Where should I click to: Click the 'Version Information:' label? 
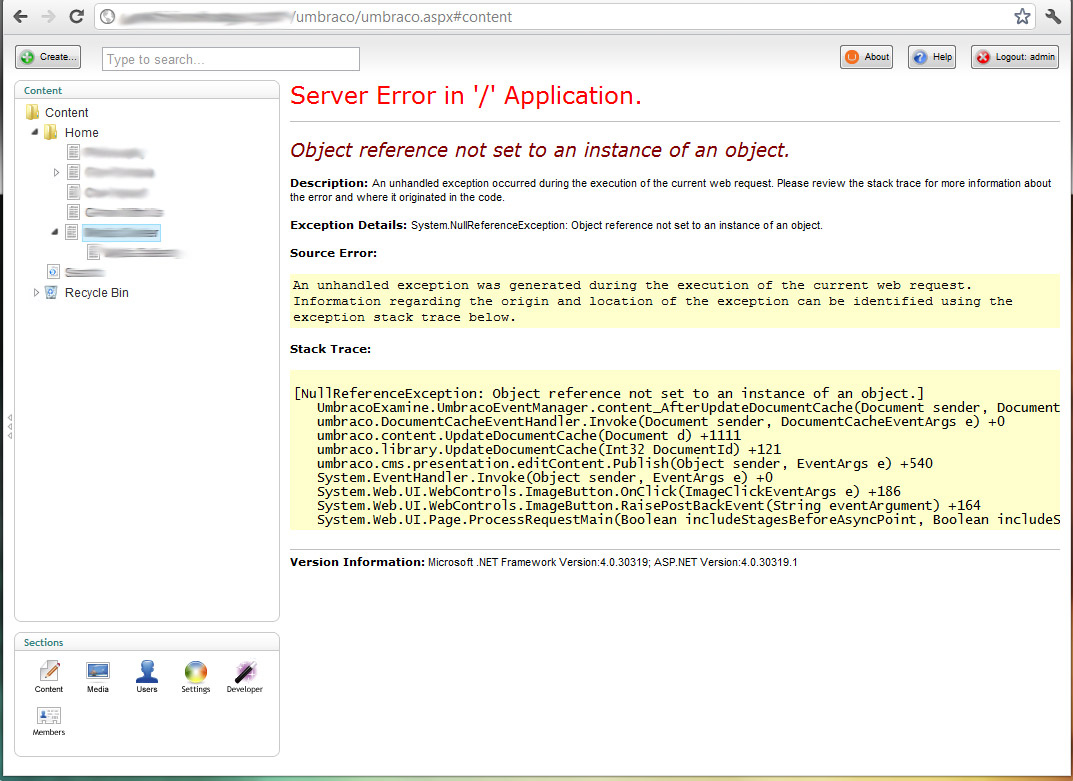pyautogui.click(x=357, y=562)
